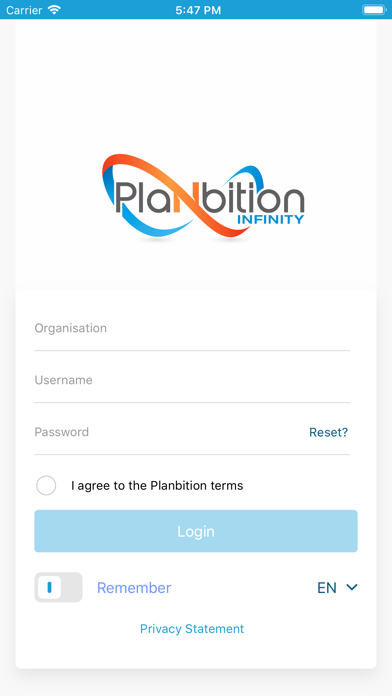This screenshot has height=696, width=392.
Task: Open the Privacy Statement link
Action: click(x=192, y=629)
